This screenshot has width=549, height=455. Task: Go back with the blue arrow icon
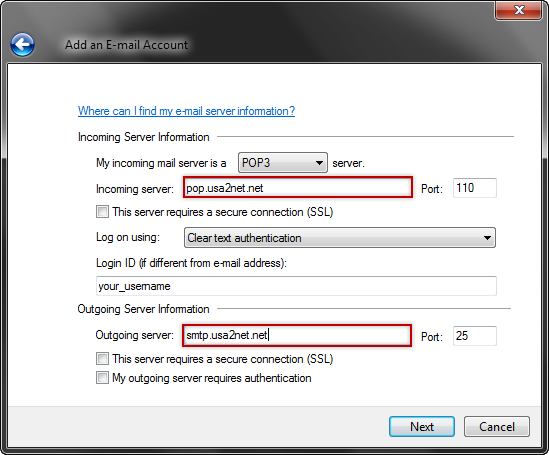22,44
